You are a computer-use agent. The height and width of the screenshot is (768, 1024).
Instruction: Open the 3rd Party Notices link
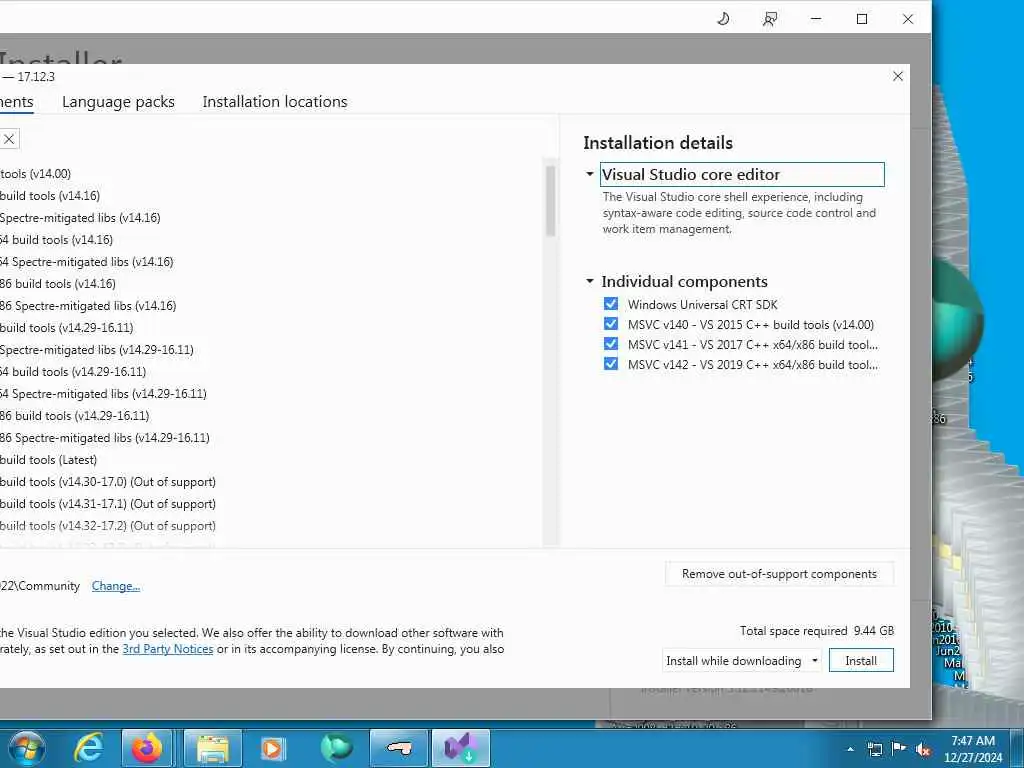point(168,649)
